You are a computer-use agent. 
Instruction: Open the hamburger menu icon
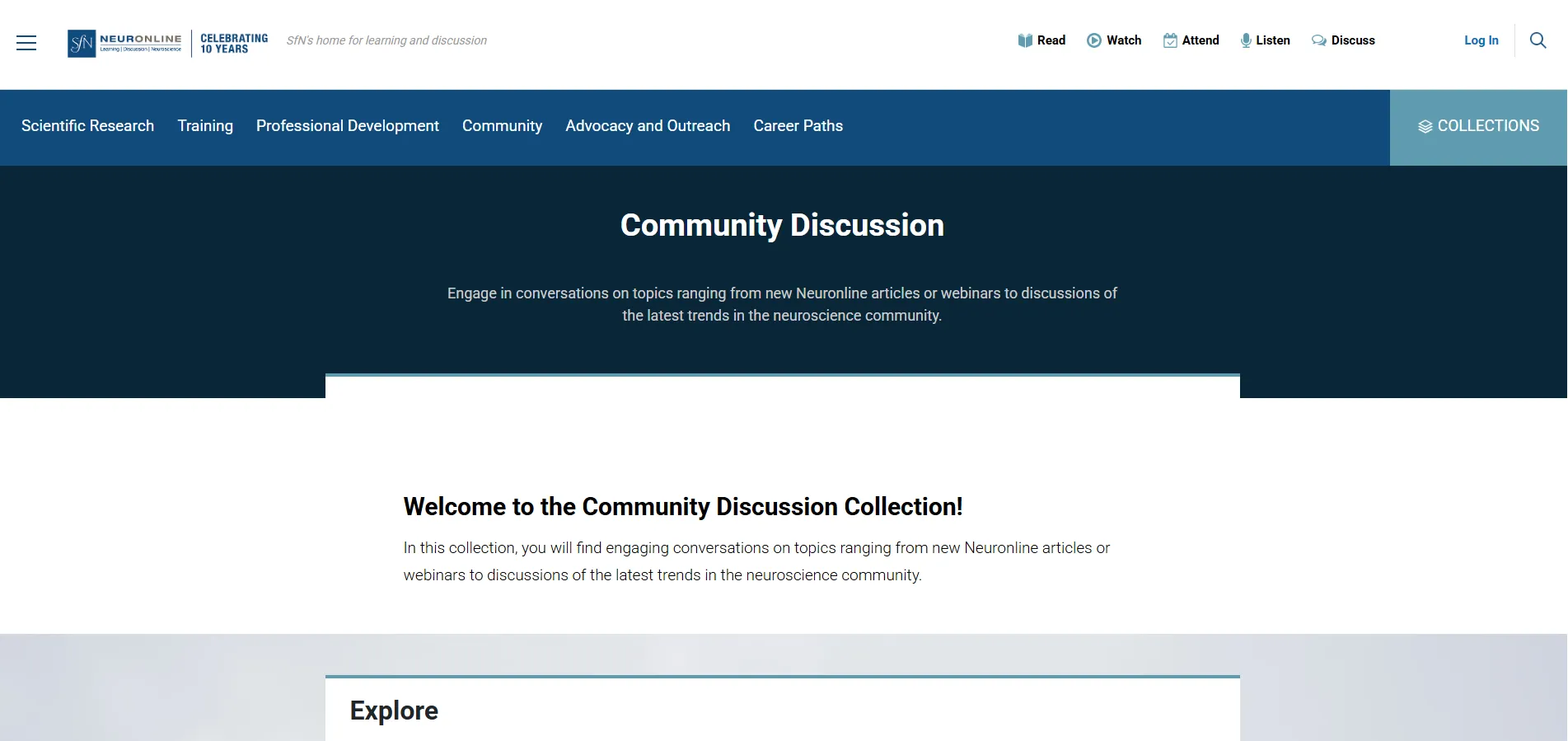(26, 43)
